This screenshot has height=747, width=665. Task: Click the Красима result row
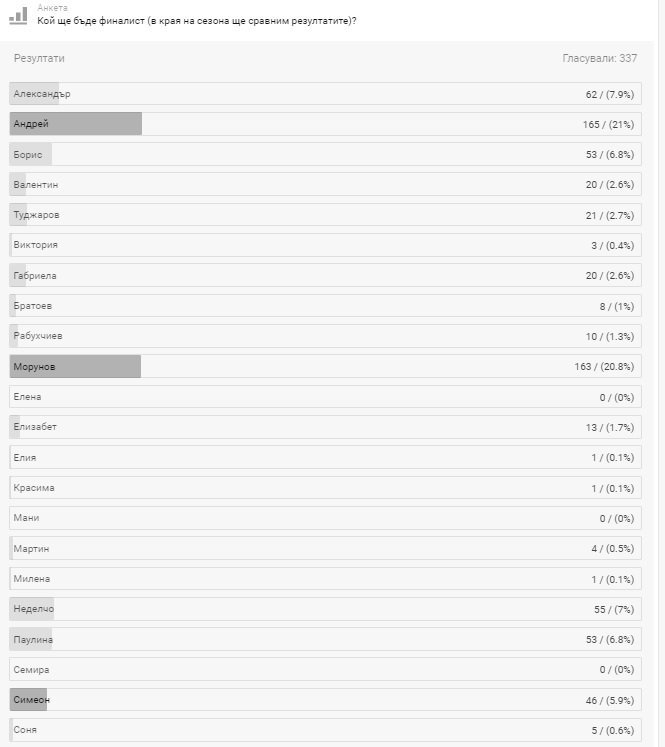pos(326,488)
